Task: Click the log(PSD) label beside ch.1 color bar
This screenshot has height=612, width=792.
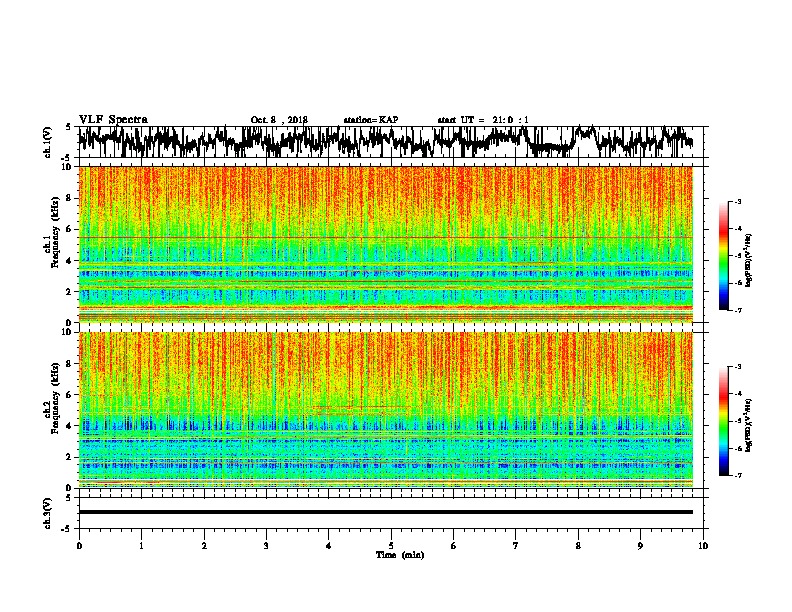Action: click(x=748, y=261)
